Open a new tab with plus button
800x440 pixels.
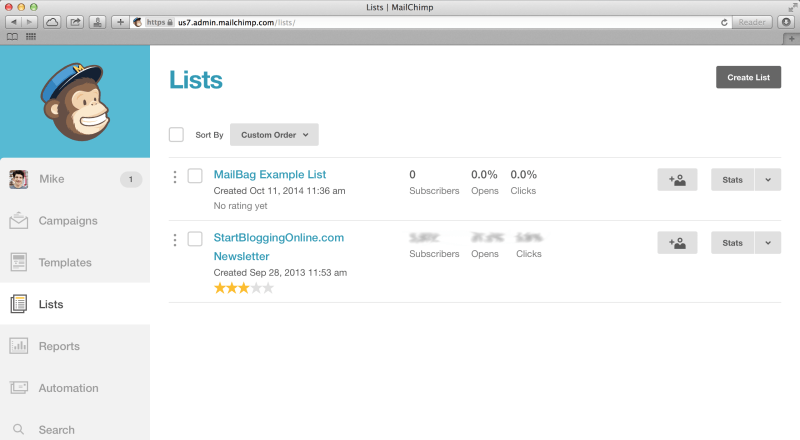pyautogui.click(x=791, y=39)
